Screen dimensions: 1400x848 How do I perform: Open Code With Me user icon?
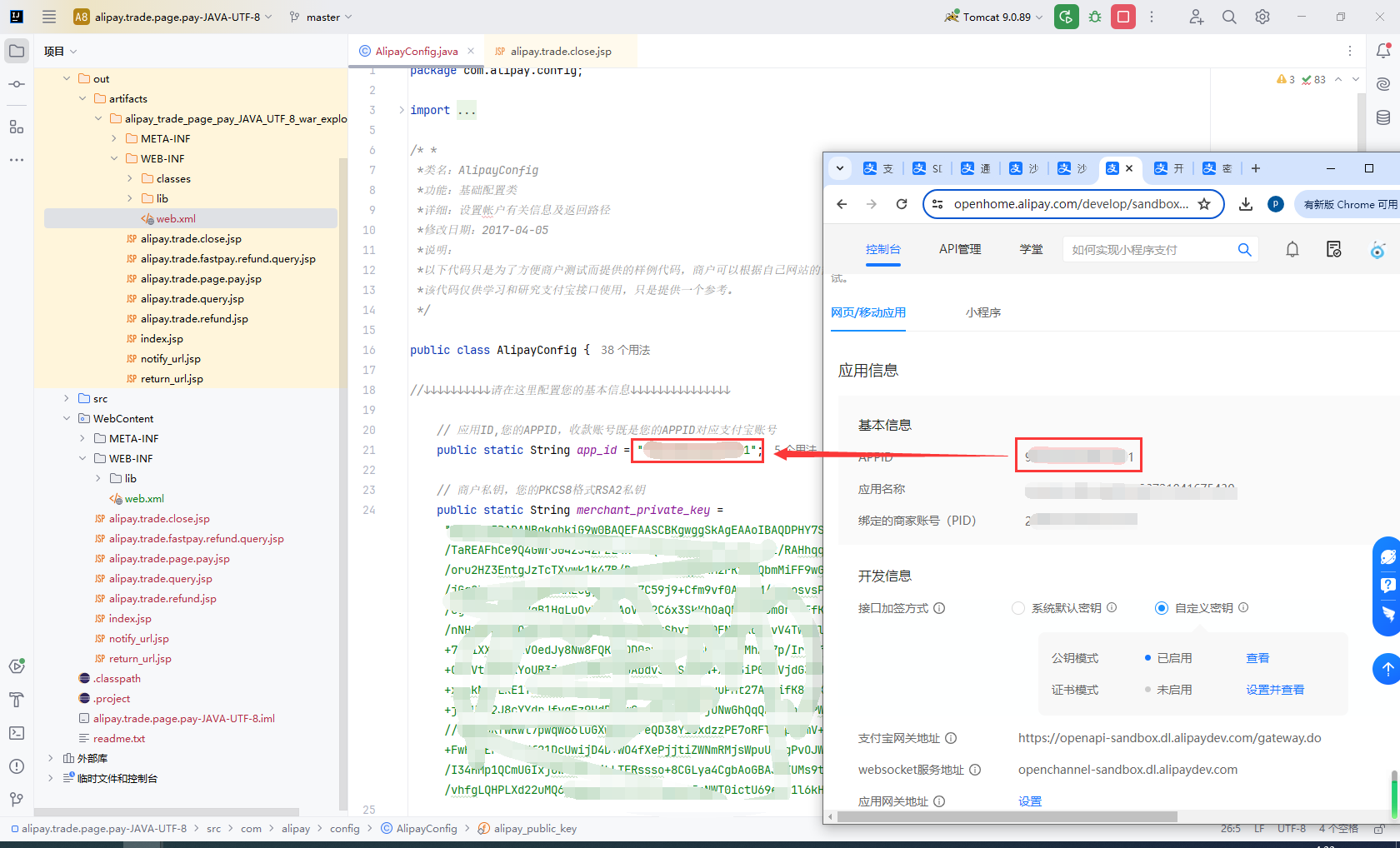(1197, 17)
